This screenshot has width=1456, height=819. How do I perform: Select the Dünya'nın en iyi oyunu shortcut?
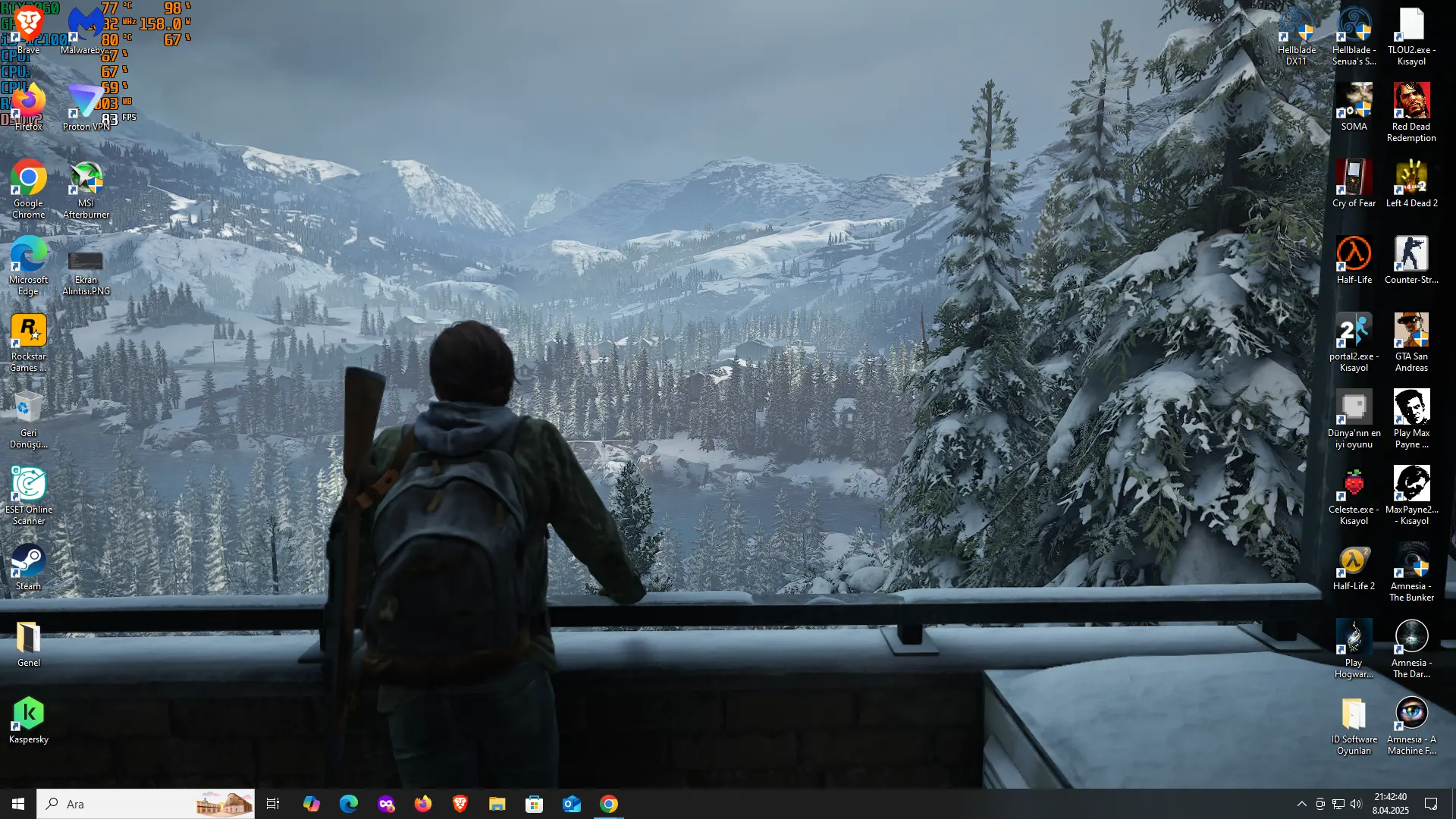[1354, 419]
